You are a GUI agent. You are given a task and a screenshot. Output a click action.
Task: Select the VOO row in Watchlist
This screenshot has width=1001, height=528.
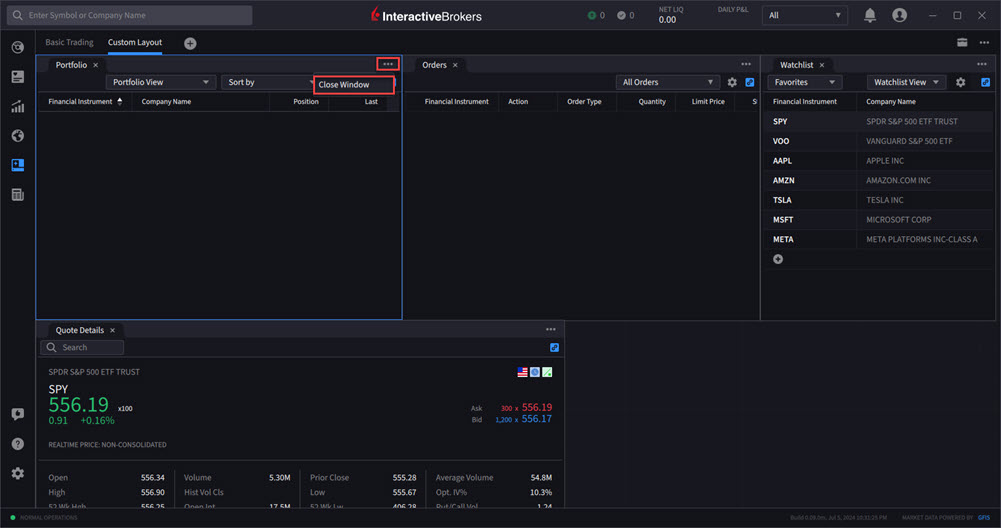pyautogui.click(x=878, y=141)
